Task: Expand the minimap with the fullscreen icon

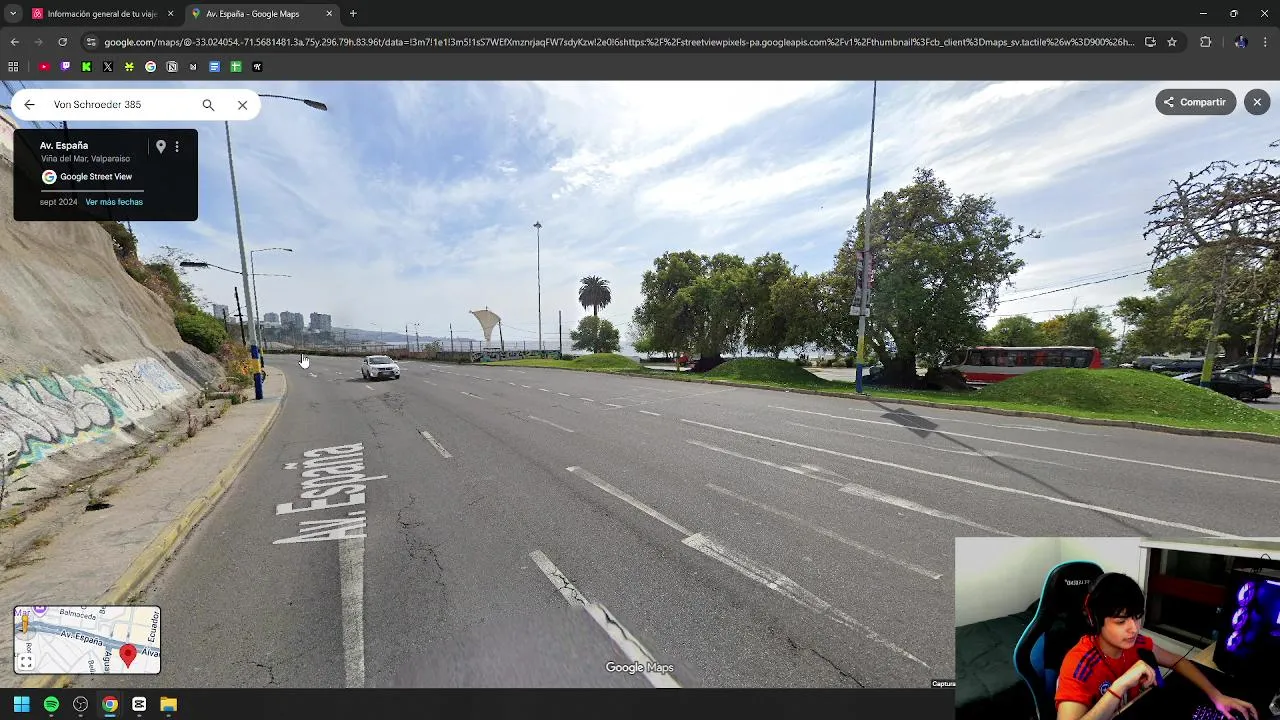Action: pyautogui.click(x=26, y=661)
